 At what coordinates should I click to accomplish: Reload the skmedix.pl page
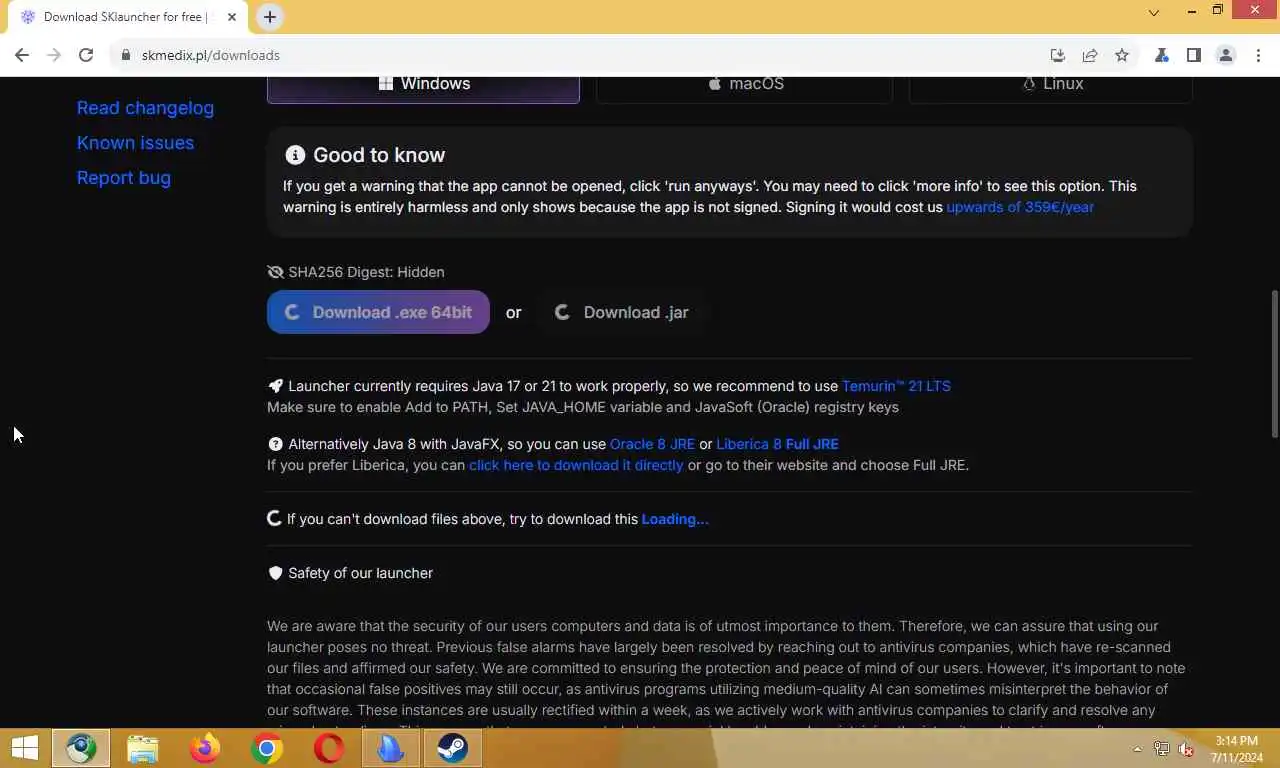point(86,55)
